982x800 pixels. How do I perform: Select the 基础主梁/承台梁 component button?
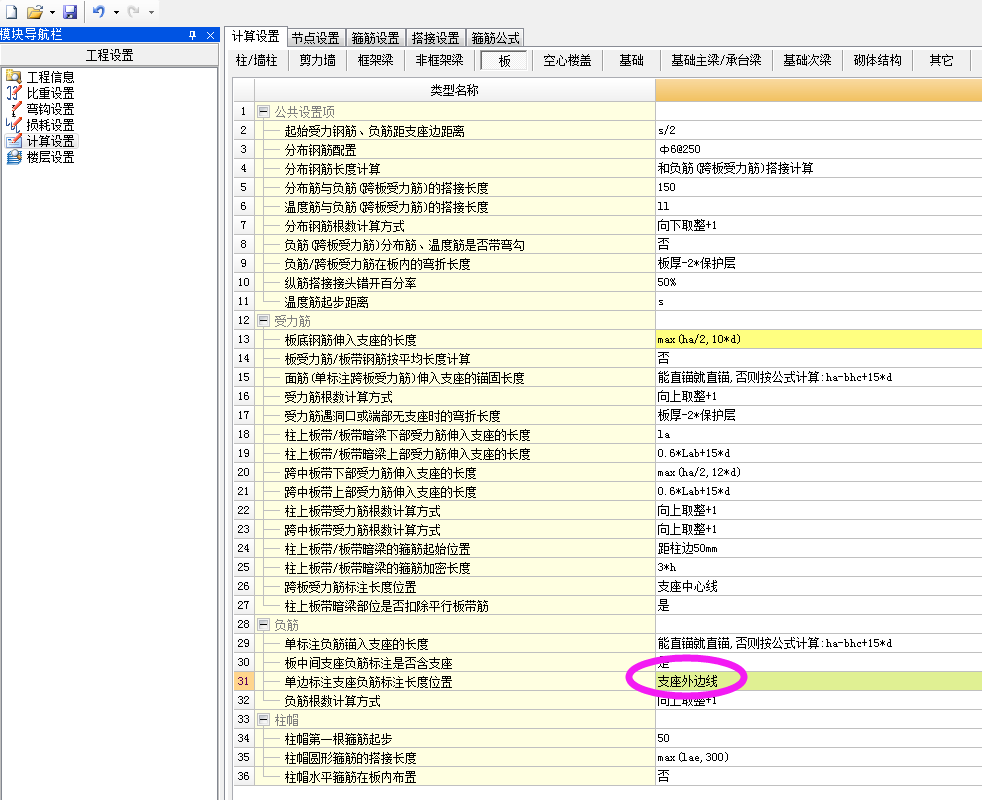(x=716, y=60)
